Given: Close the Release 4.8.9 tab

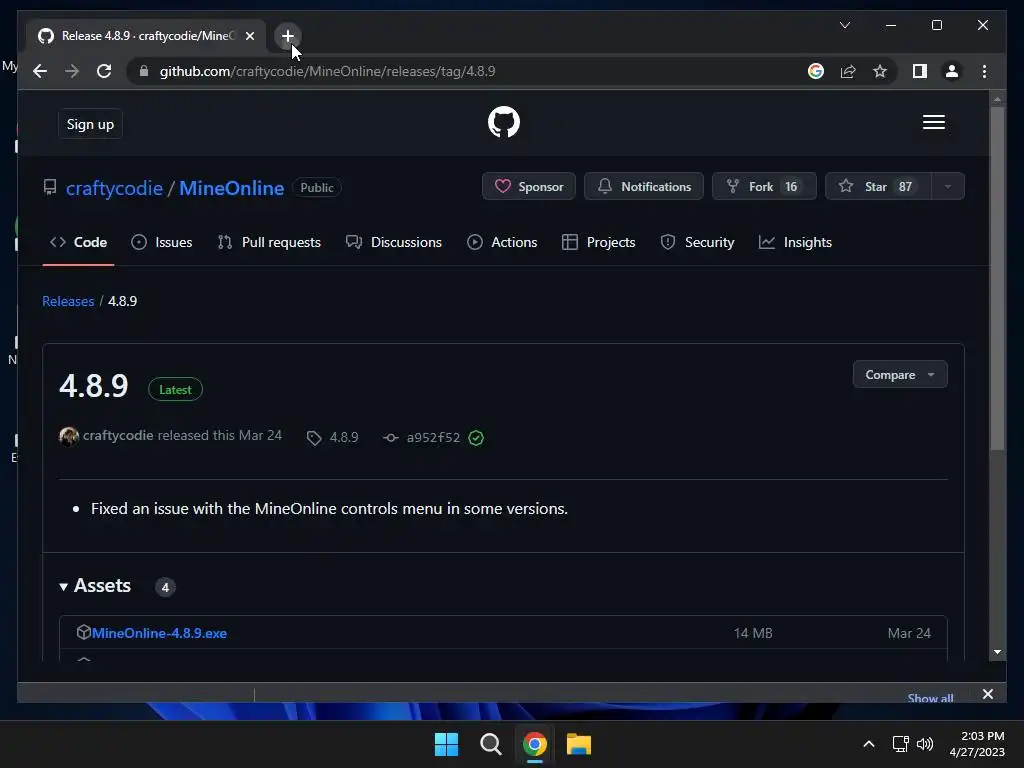Looking at the screenshot, I should tap(249, 36).
